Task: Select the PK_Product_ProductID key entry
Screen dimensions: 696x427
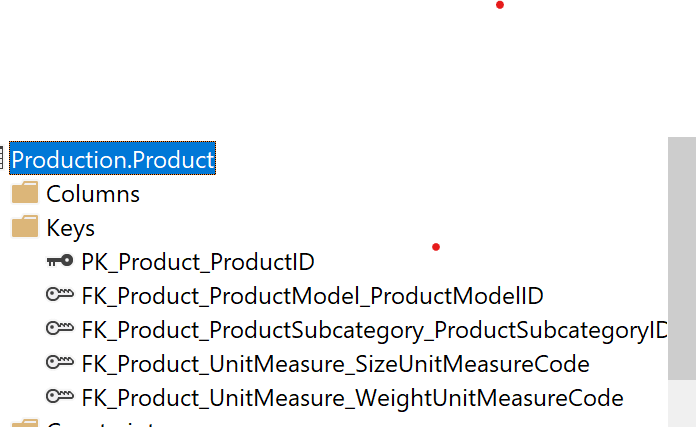Action: click(198, 262)
